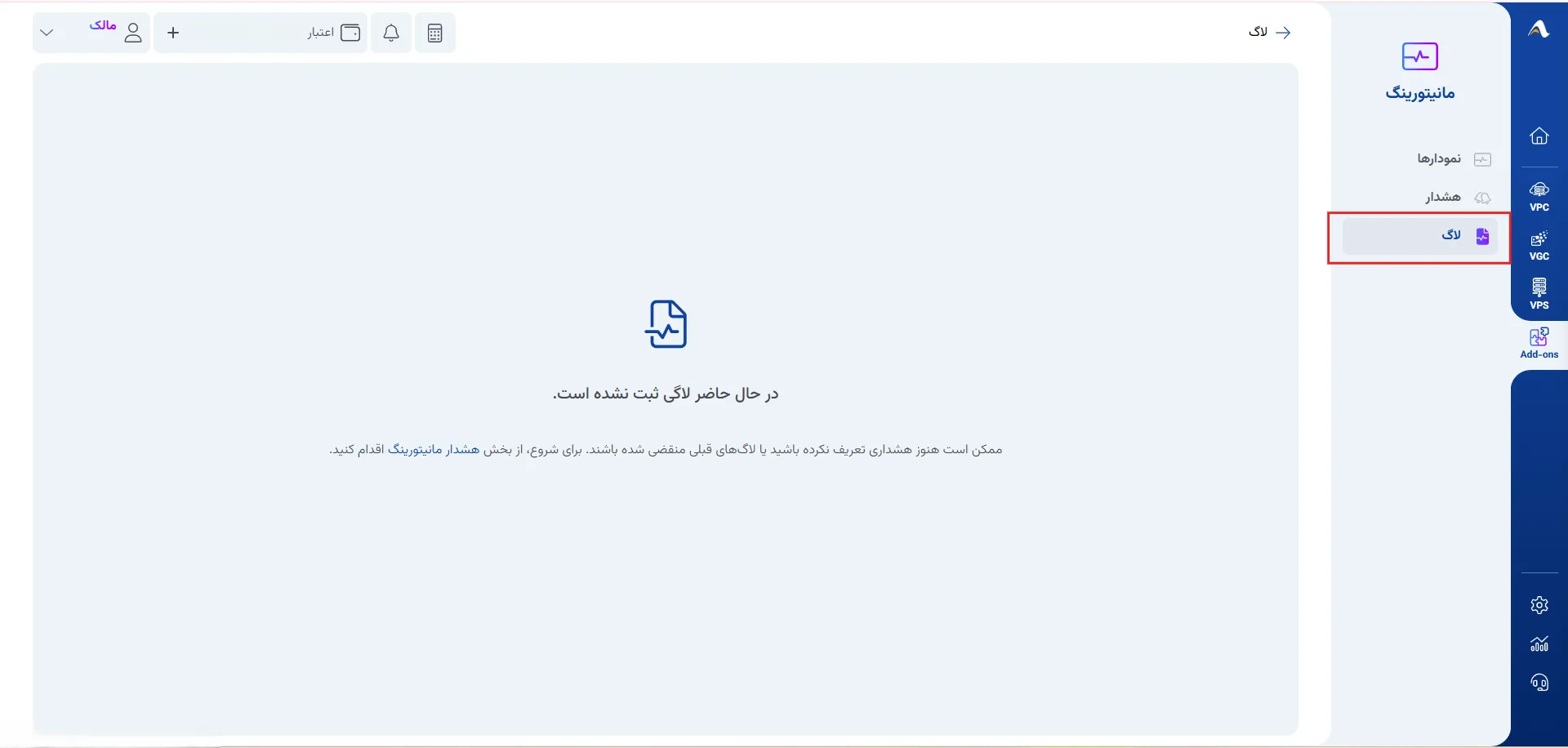Click the wallet credit icon
Screen dimensions: 1568x748
pyautogui.click(x=350, y=33)
